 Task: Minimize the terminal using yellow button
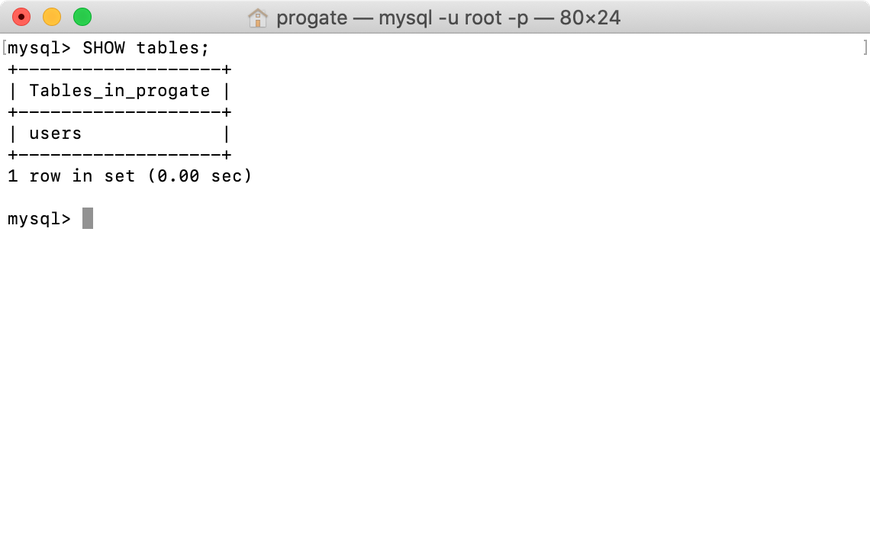click(52, 17)
